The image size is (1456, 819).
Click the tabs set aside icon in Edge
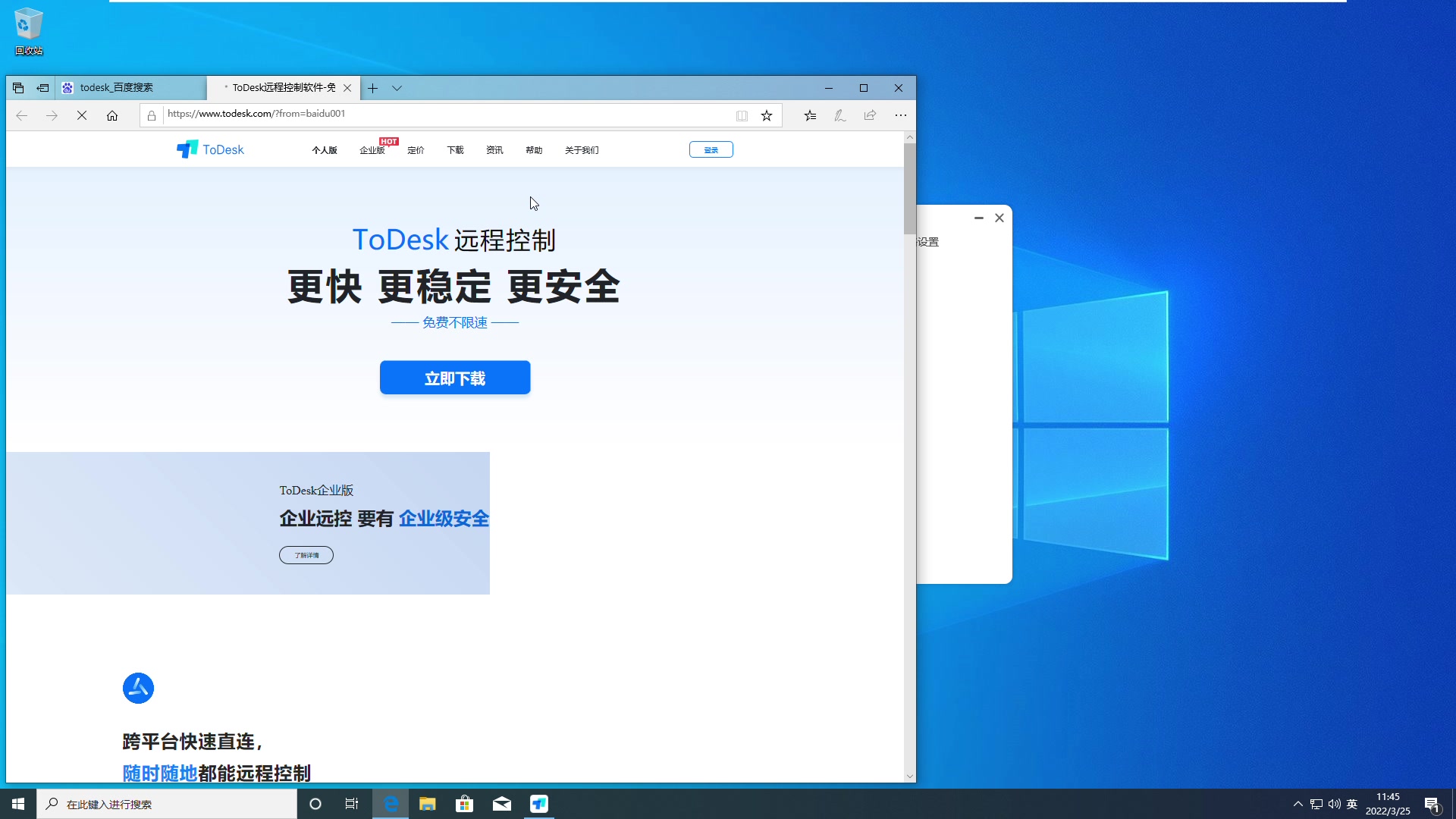click(x=18, y=88)
